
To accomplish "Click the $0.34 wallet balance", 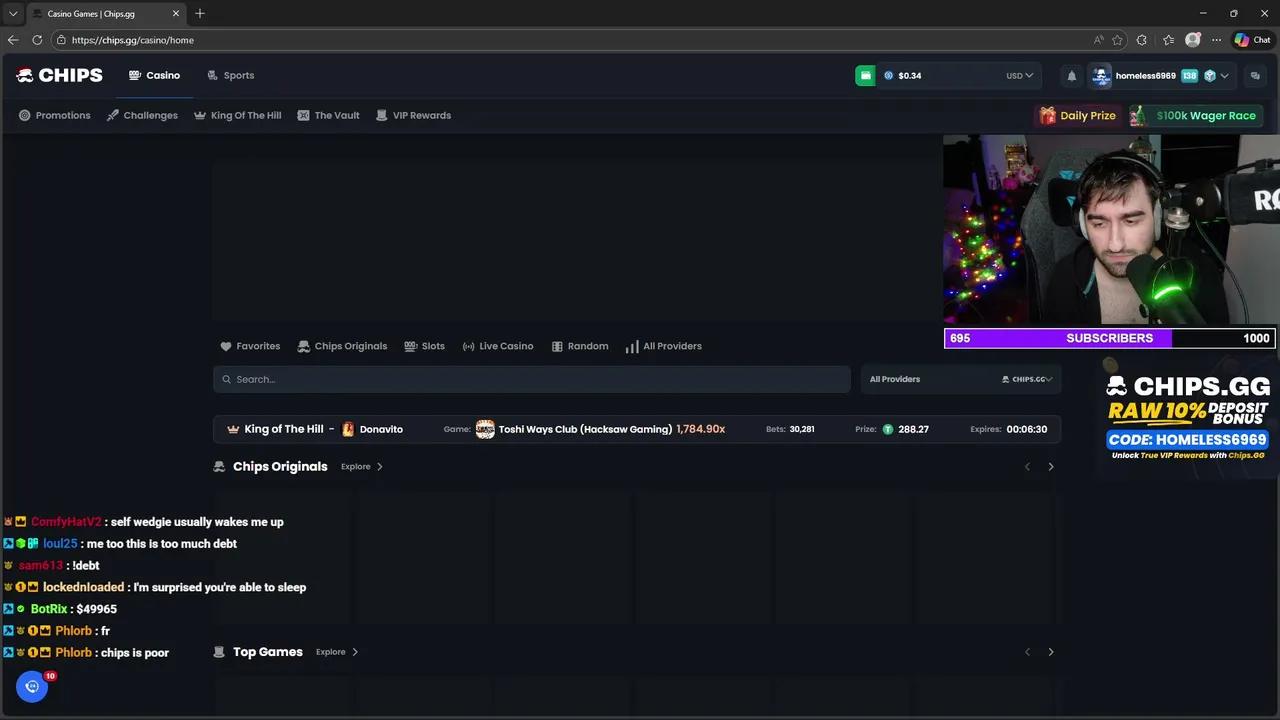I will tap(910, 75).
